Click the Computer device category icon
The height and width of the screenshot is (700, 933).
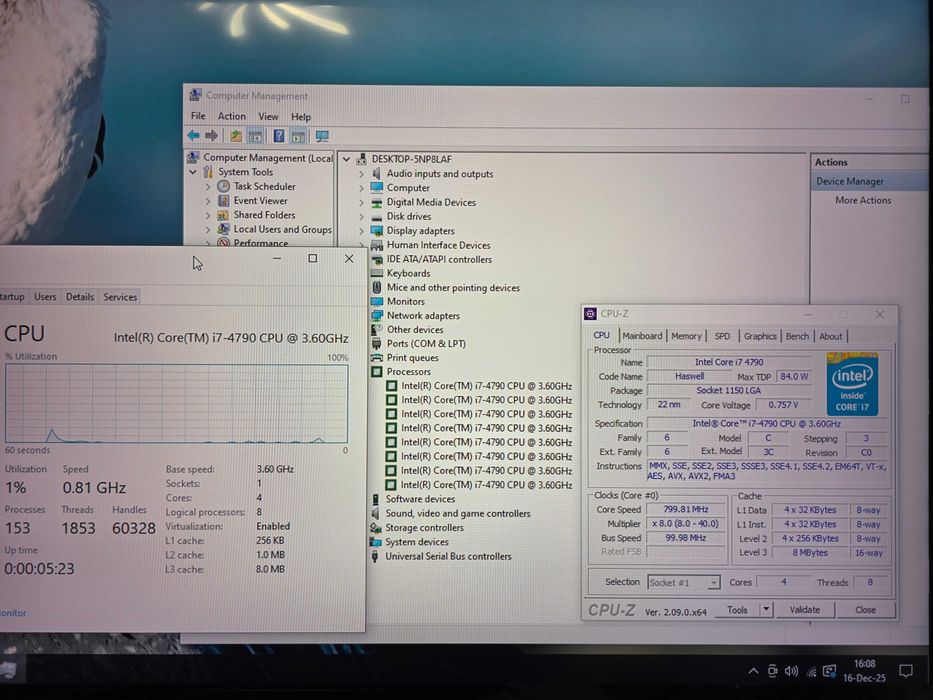(x=377, y=188)
